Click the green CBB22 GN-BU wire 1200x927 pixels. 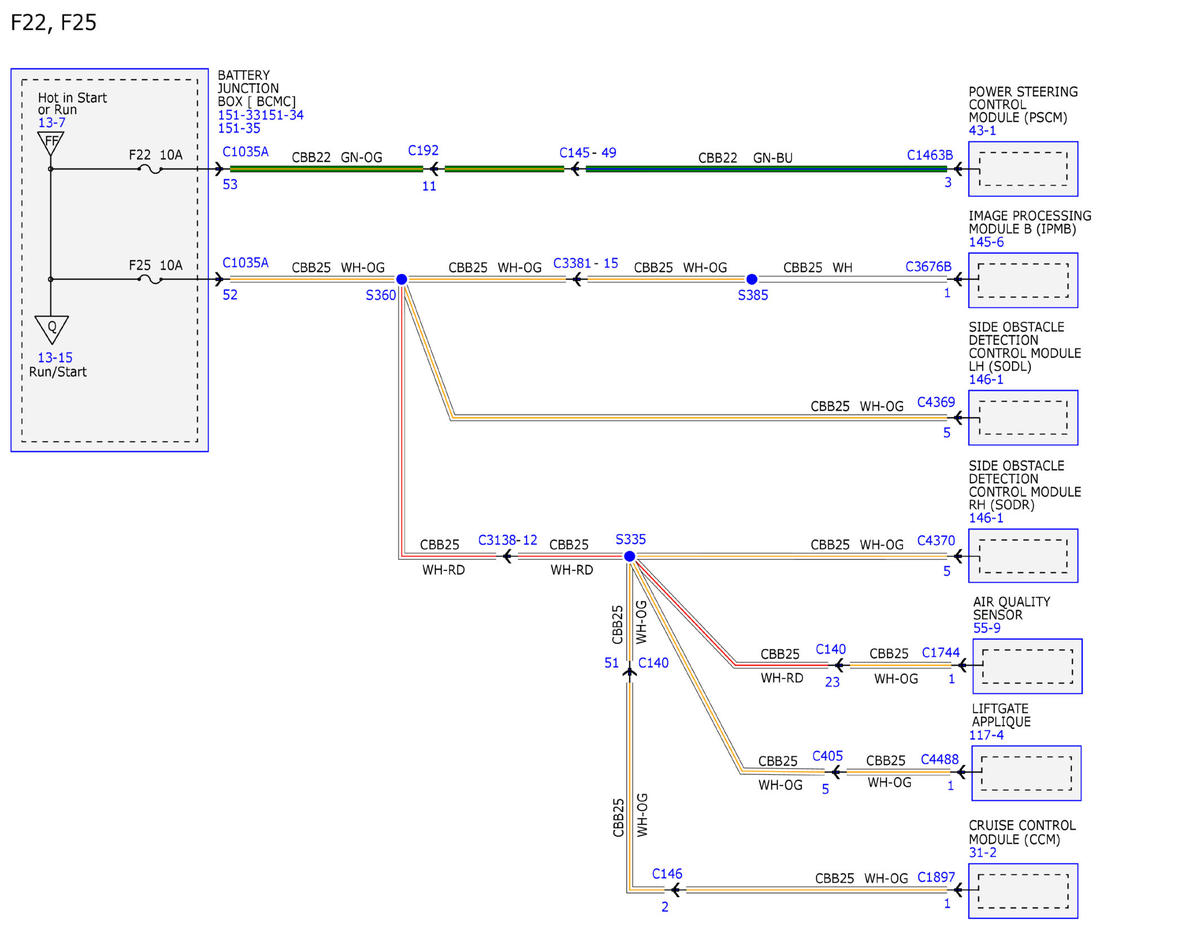tap(765, 170)
